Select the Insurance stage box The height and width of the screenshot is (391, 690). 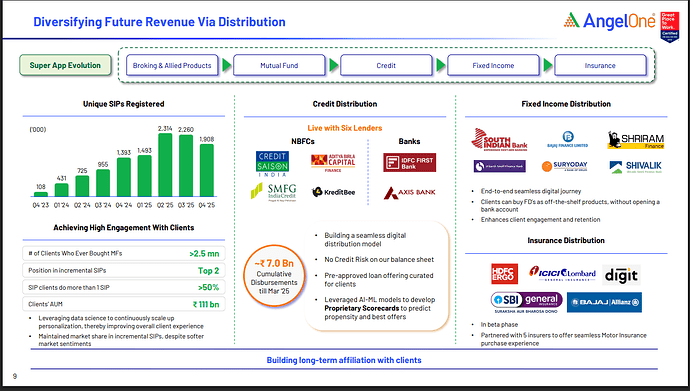tap(600, 66)
